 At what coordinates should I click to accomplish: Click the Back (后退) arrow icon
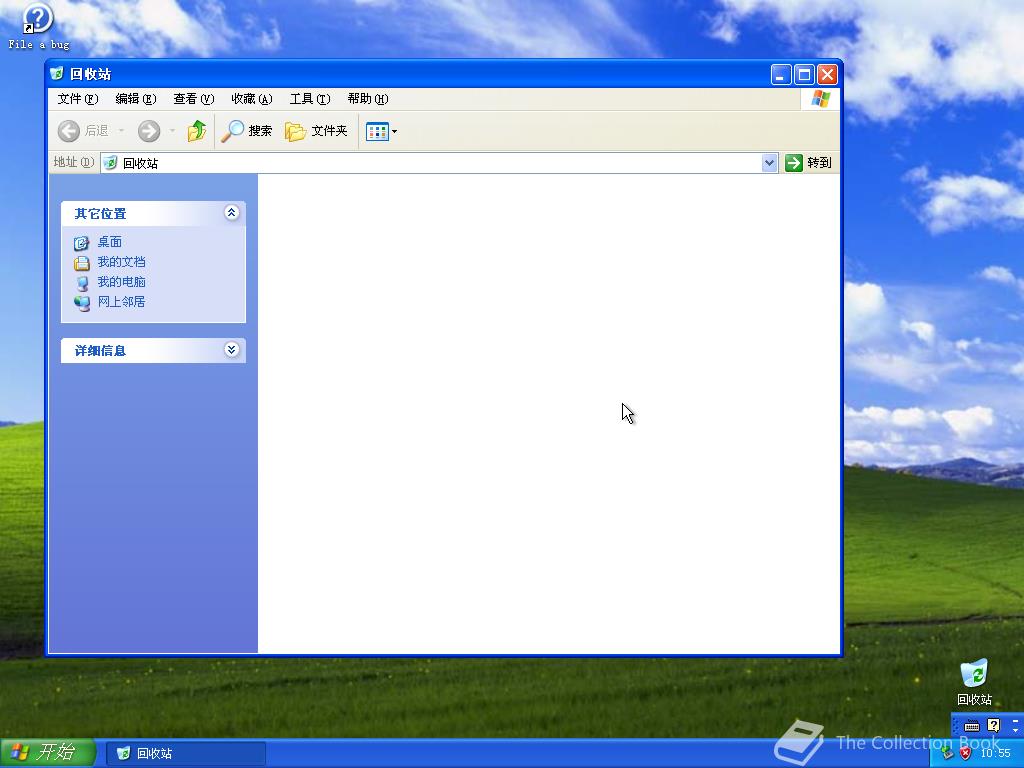click(x=69, y=131)
